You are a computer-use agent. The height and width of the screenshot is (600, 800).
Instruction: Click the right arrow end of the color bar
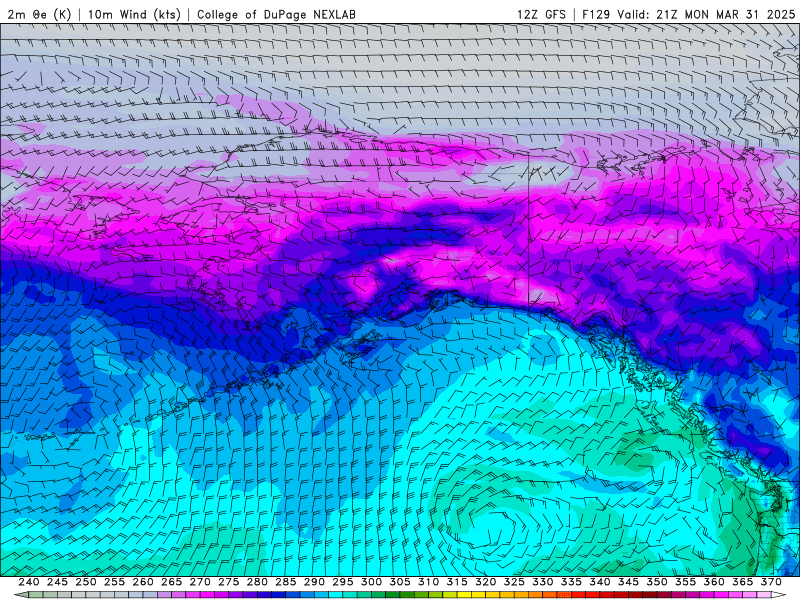tap(778, 595)
